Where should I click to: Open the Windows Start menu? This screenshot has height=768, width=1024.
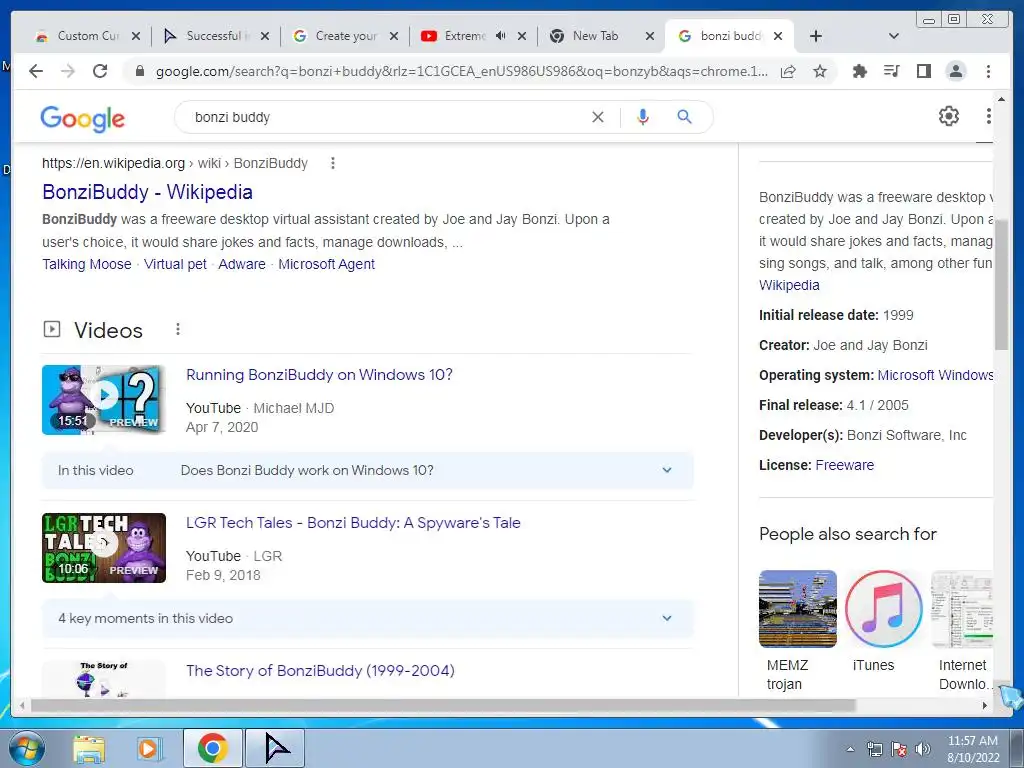click(x=26, y=748)
